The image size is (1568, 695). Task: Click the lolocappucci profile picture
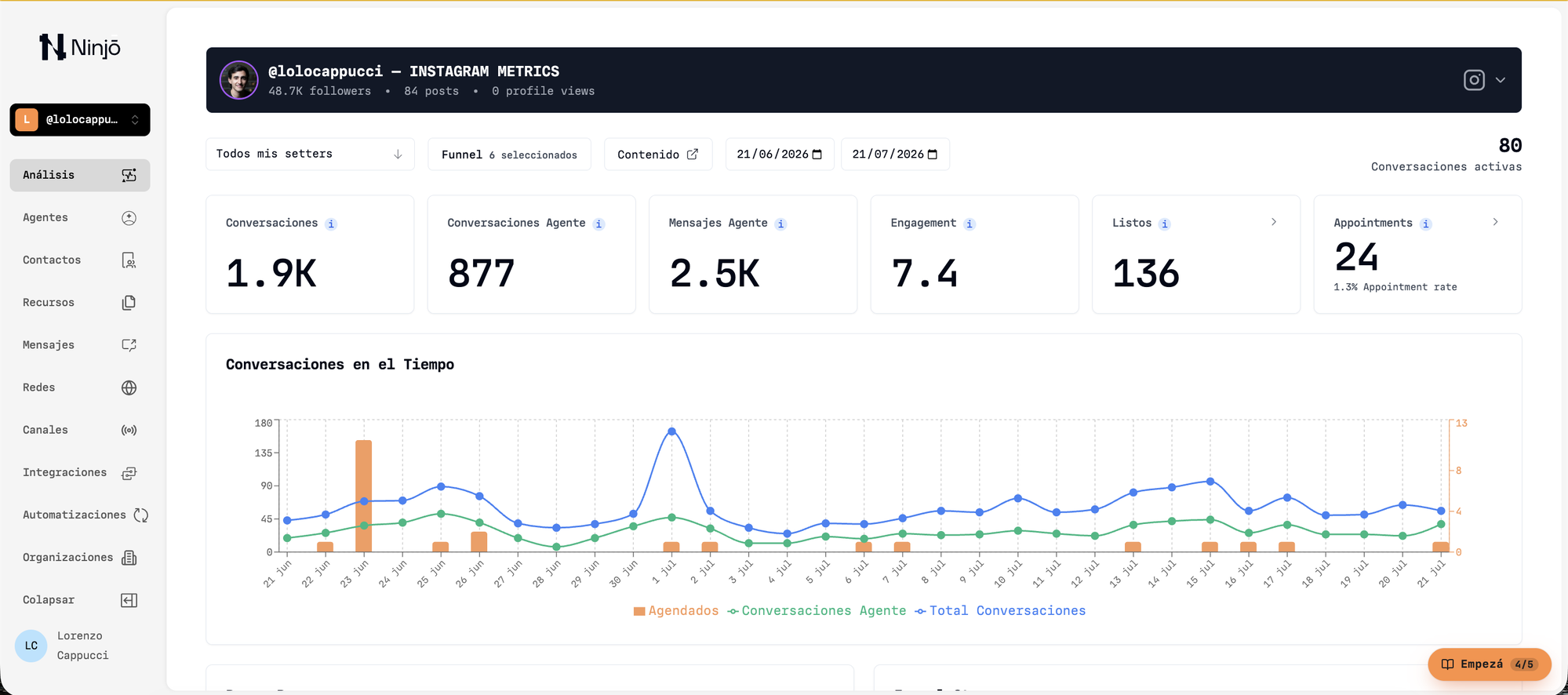[238, 80]
